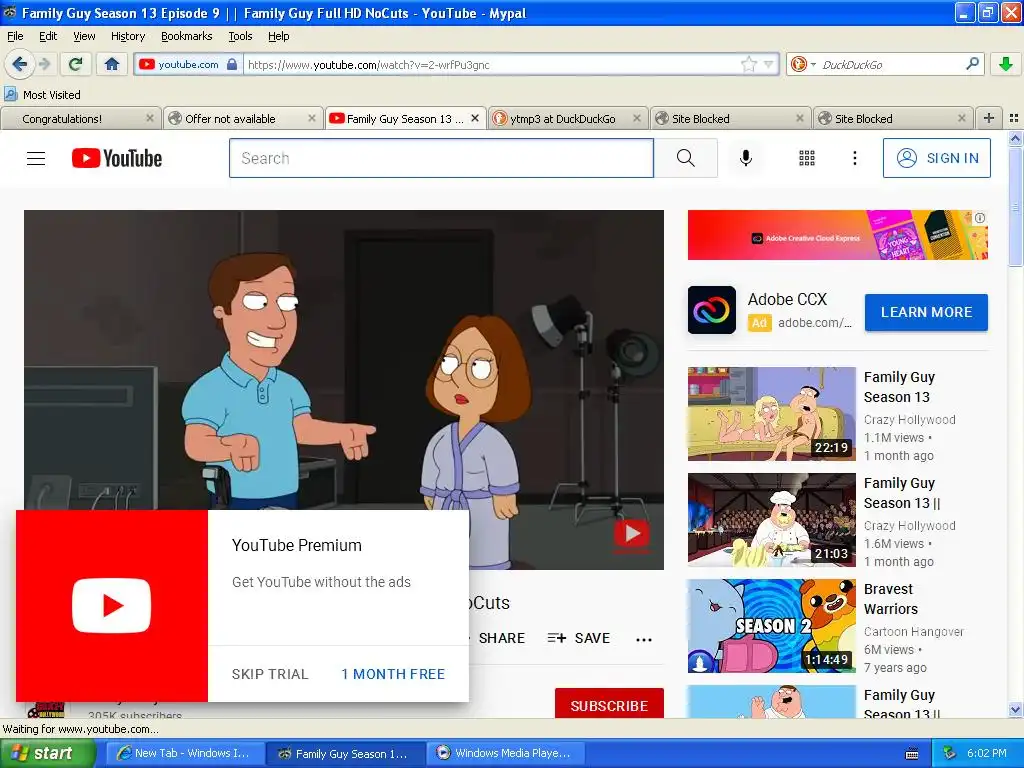Click the red play watermark in video
Viewport: 1024px width, 768px height.
click(x=632, y=534)
